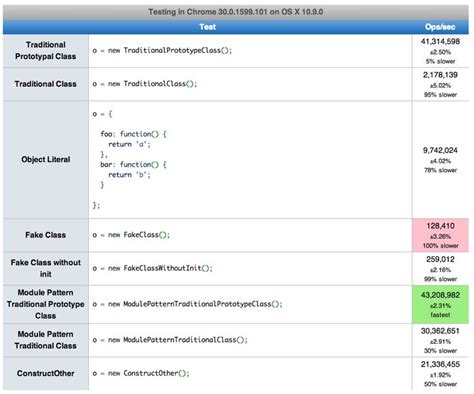Viewport: 474px width, 394px height.
Task: Click the 'Test' column header
Action: tap(207, 27)
